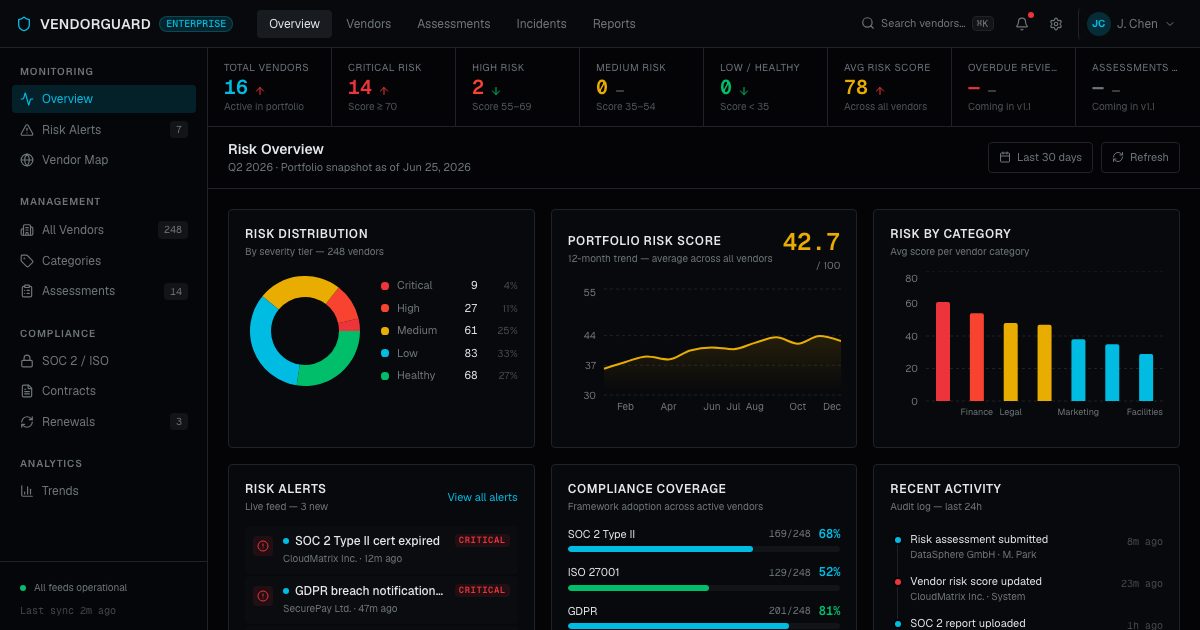Click the Healthy green legend dot

click(385, 376)
